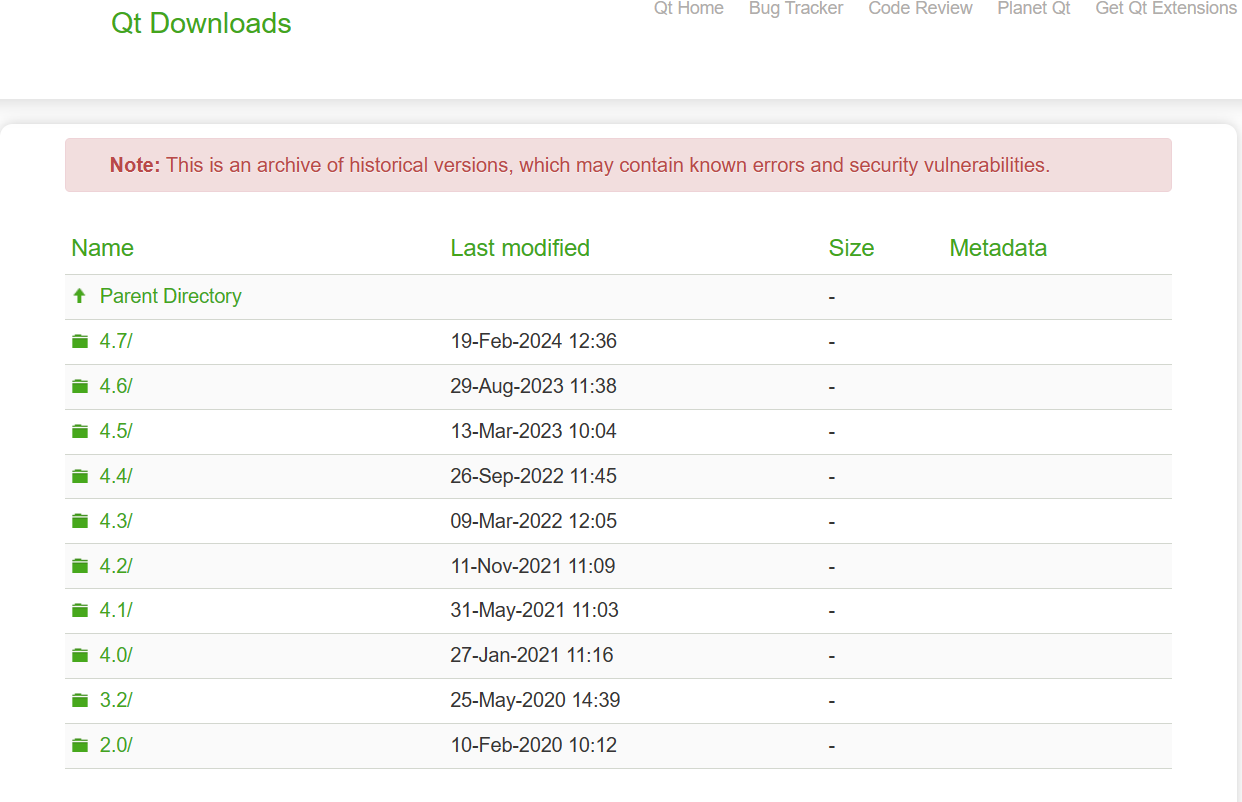Open the Qt Home navigation link

(689, 8)
